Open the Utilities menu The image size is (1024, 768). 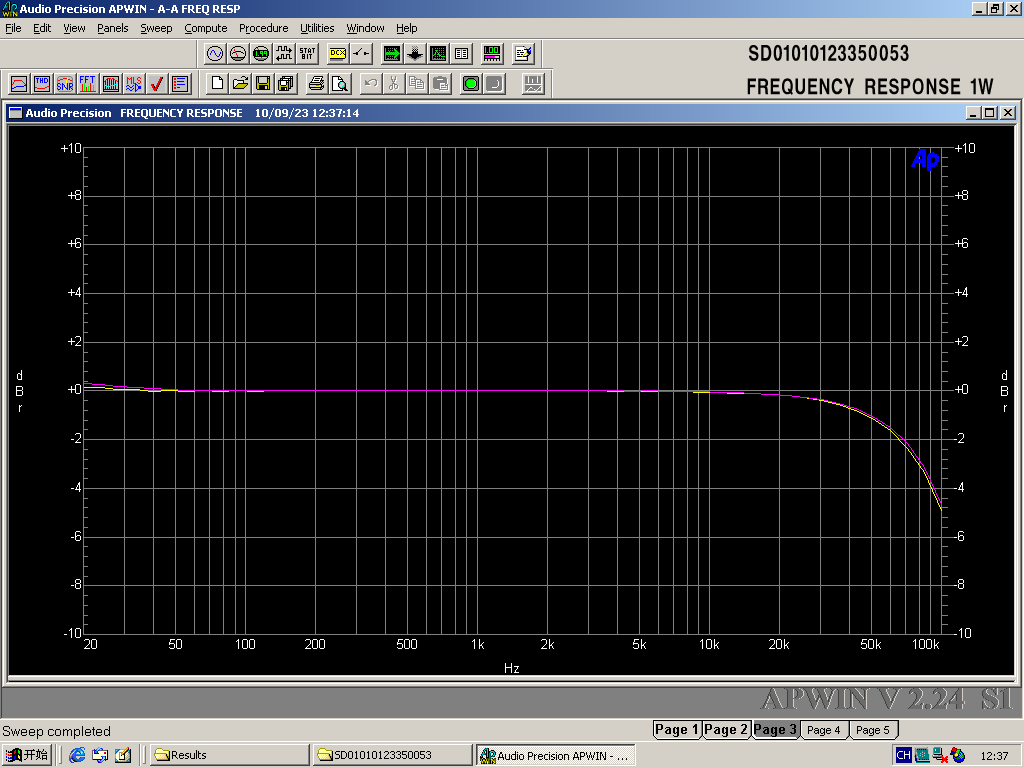(317, 28)
